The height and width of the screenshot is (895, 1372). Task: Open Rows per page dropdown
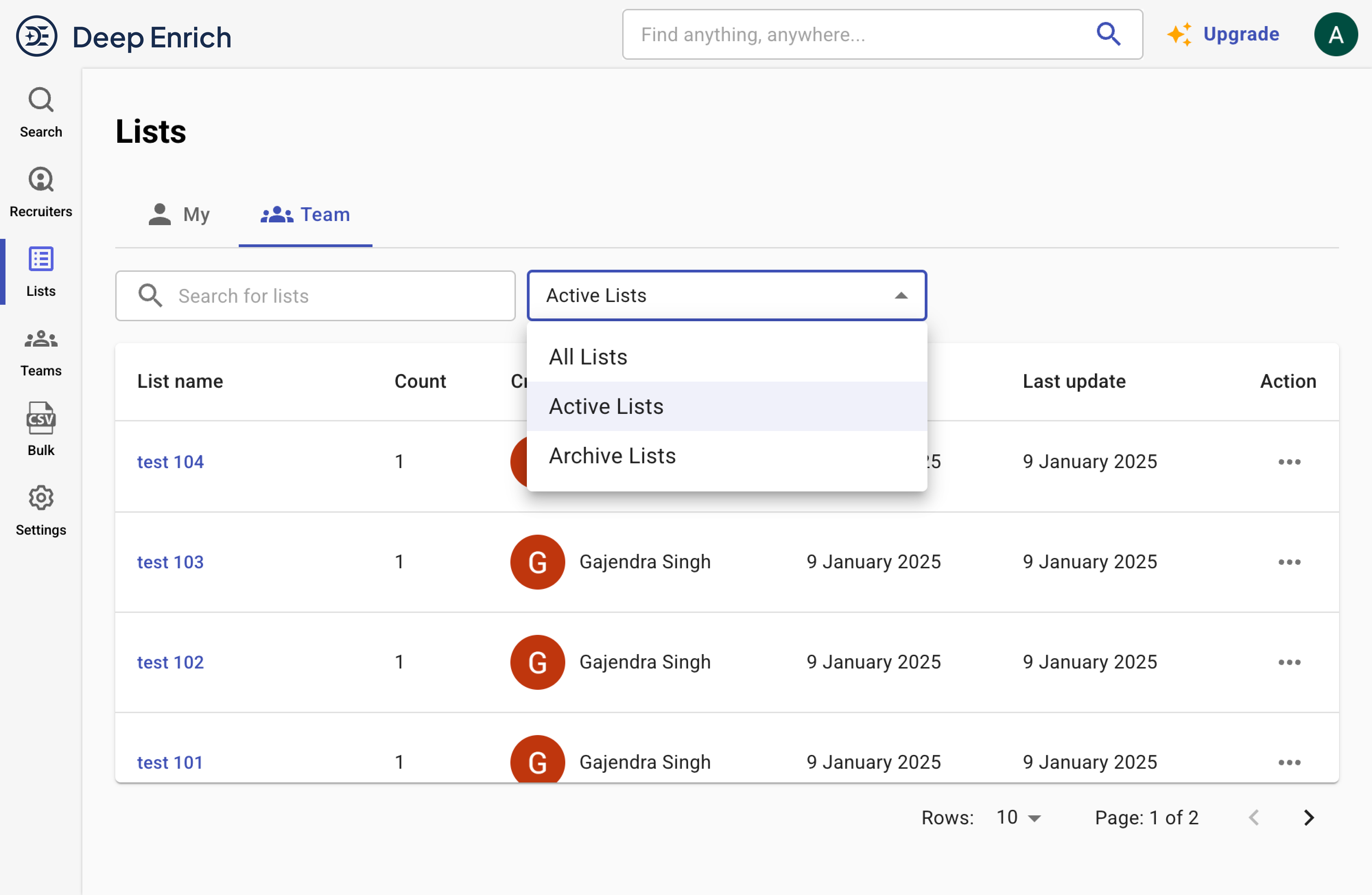tap(1019, 817)
